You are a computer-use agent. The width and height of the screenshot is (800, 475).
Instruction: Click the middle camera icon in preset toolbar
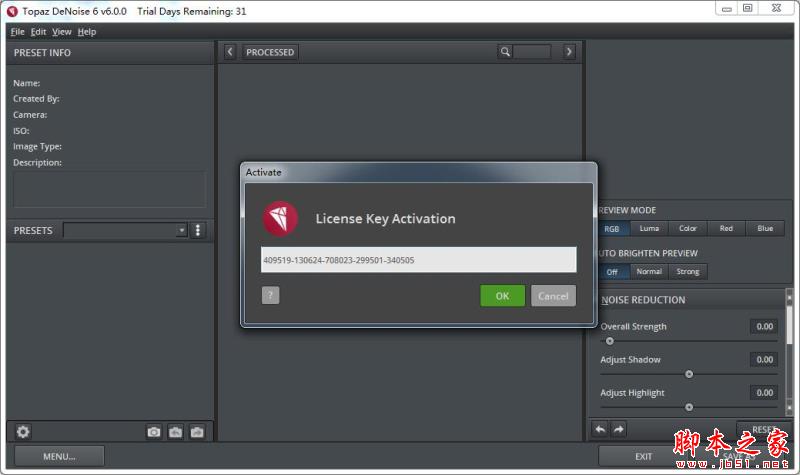coord(176,432)
